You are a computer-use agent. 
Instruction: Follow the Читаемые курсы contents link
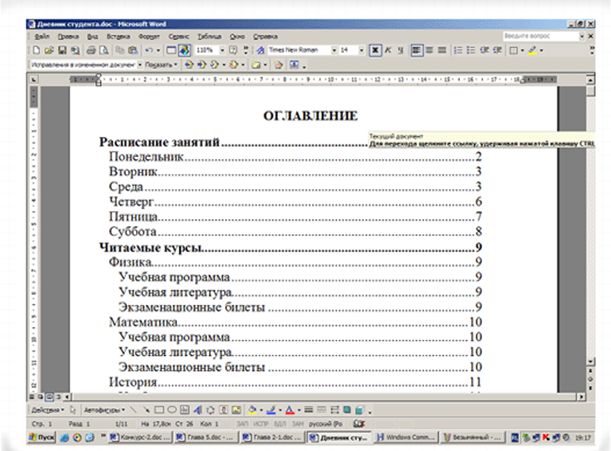click(291, 247)
